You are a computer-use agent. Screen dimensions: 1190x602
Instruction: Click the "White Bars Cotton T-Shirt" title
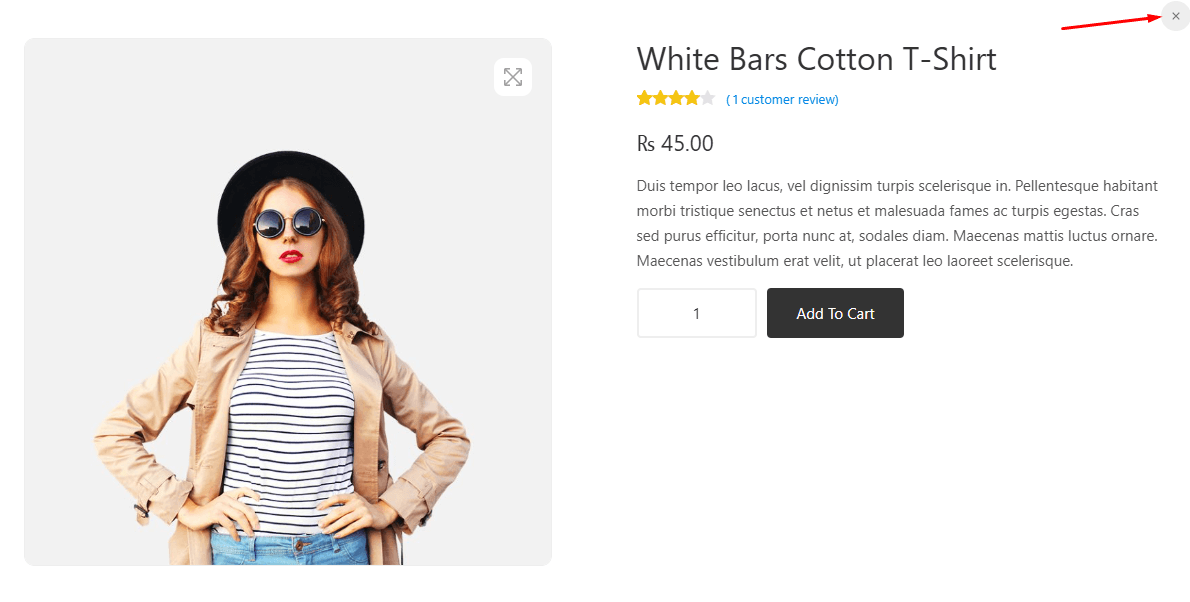click(x=816, y=59)
